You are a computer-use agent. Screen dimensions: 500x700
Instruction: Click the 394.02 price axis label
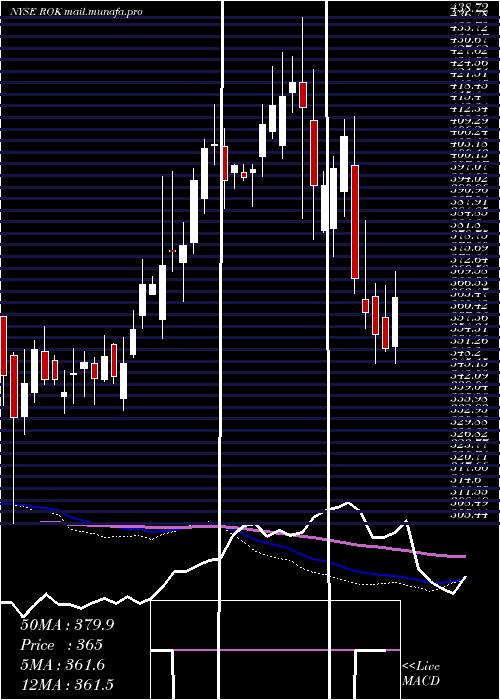469,177
